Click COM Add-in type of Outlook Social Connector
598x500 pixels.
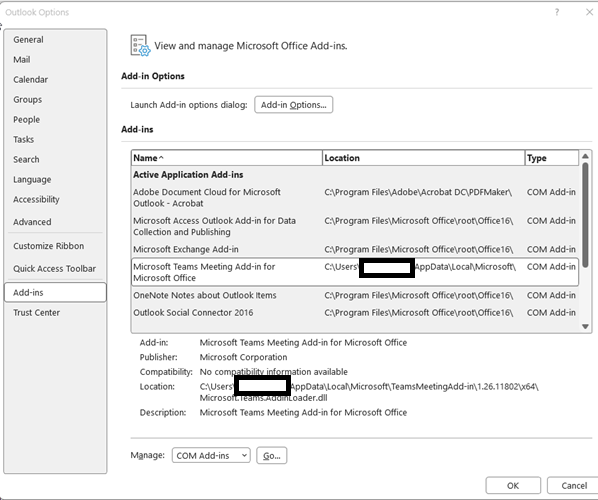click(x=551, y=313)
